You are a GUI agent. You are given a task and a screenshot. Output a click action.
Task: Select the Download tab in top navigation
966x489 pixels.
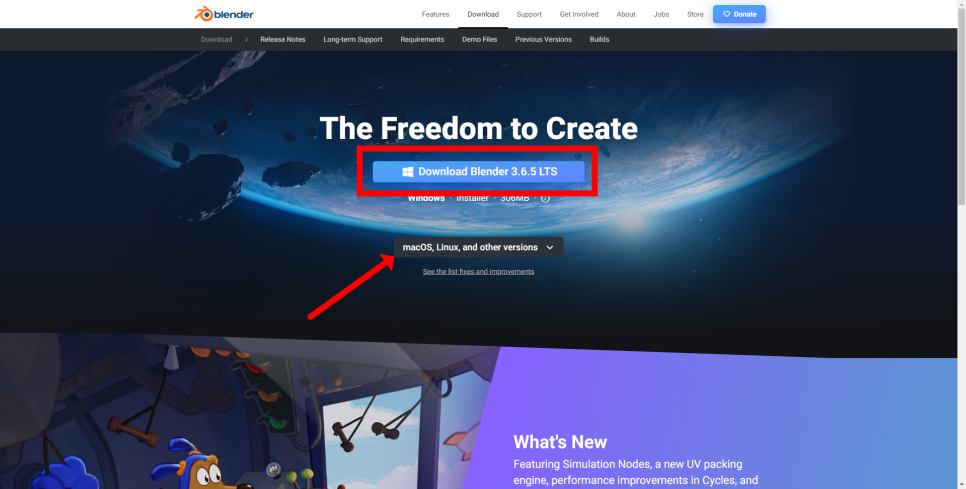point(483,14)
